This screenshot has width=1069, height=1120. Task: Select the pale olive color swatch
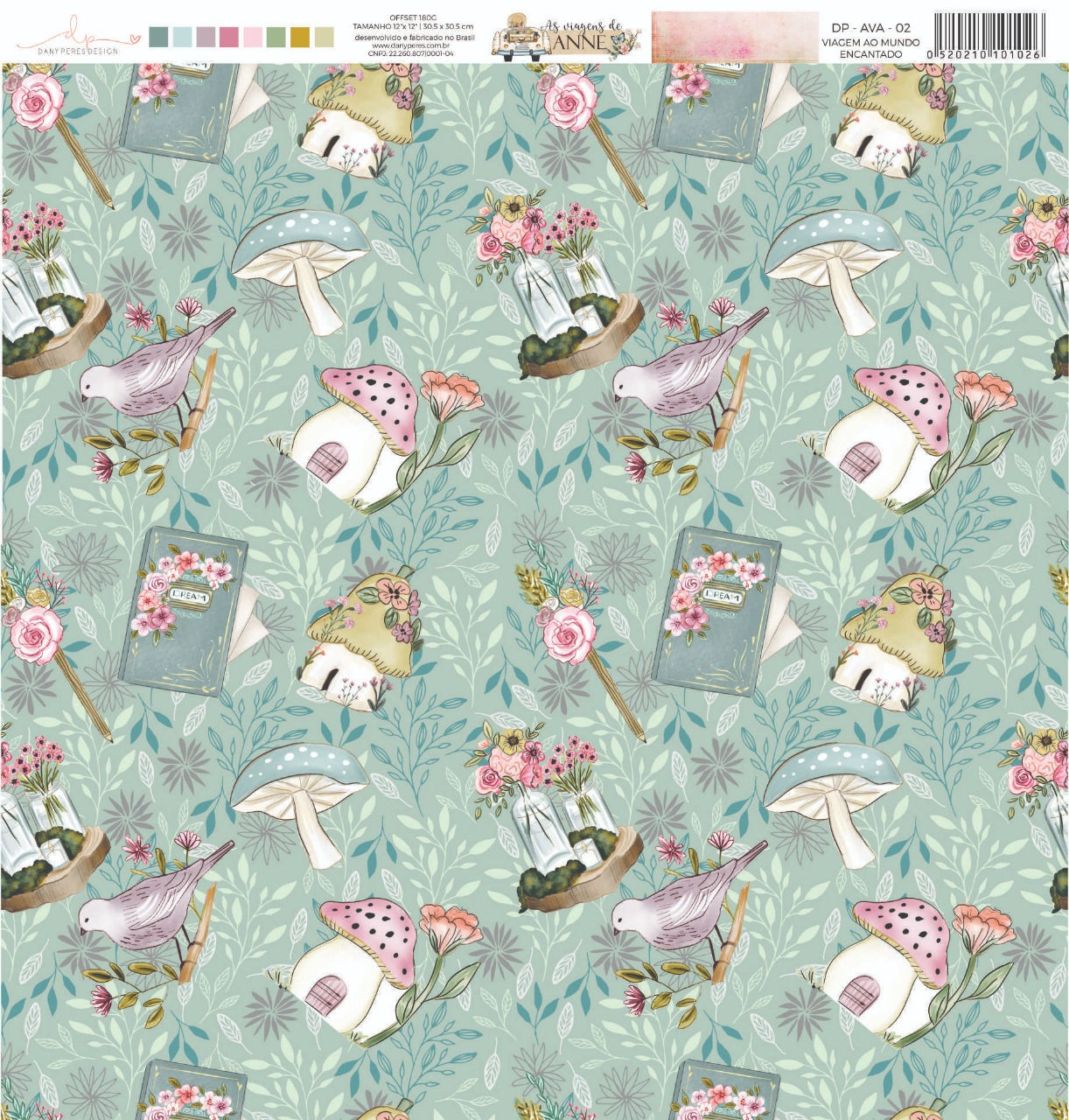pos(324,36)
